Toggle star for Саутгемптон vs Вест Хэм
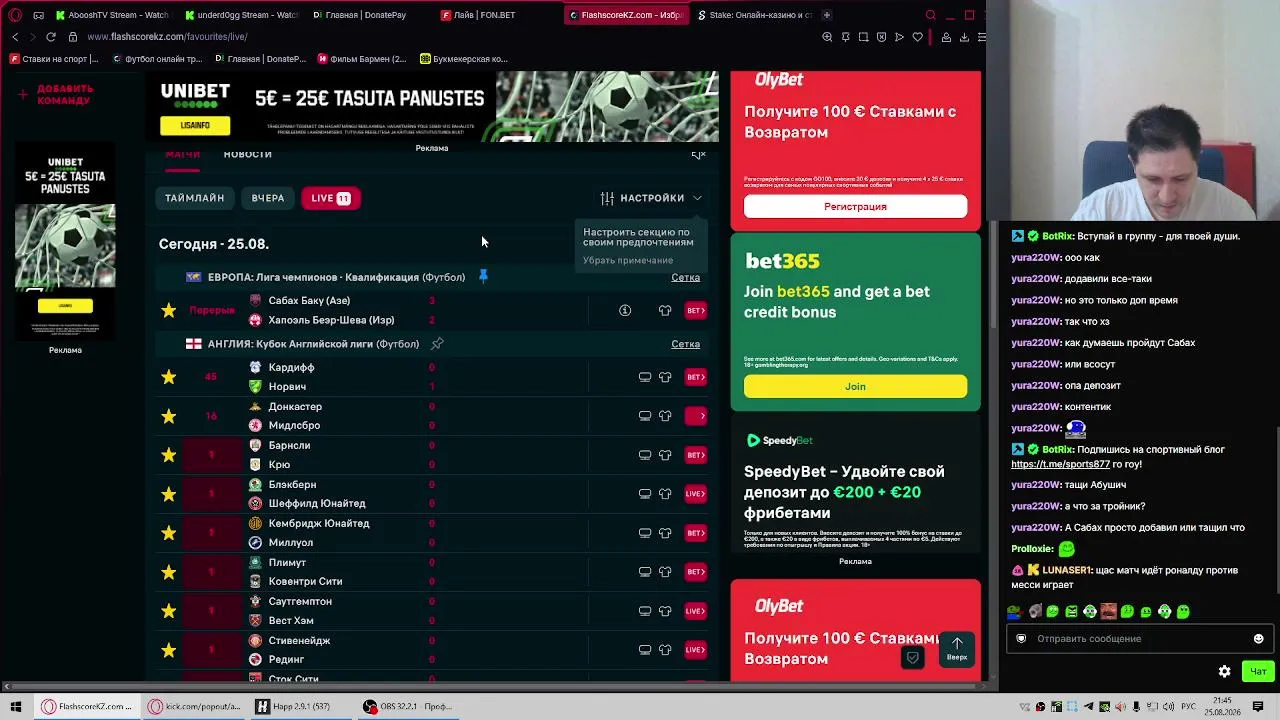The image size is (1280, 720). pos(168,611)
